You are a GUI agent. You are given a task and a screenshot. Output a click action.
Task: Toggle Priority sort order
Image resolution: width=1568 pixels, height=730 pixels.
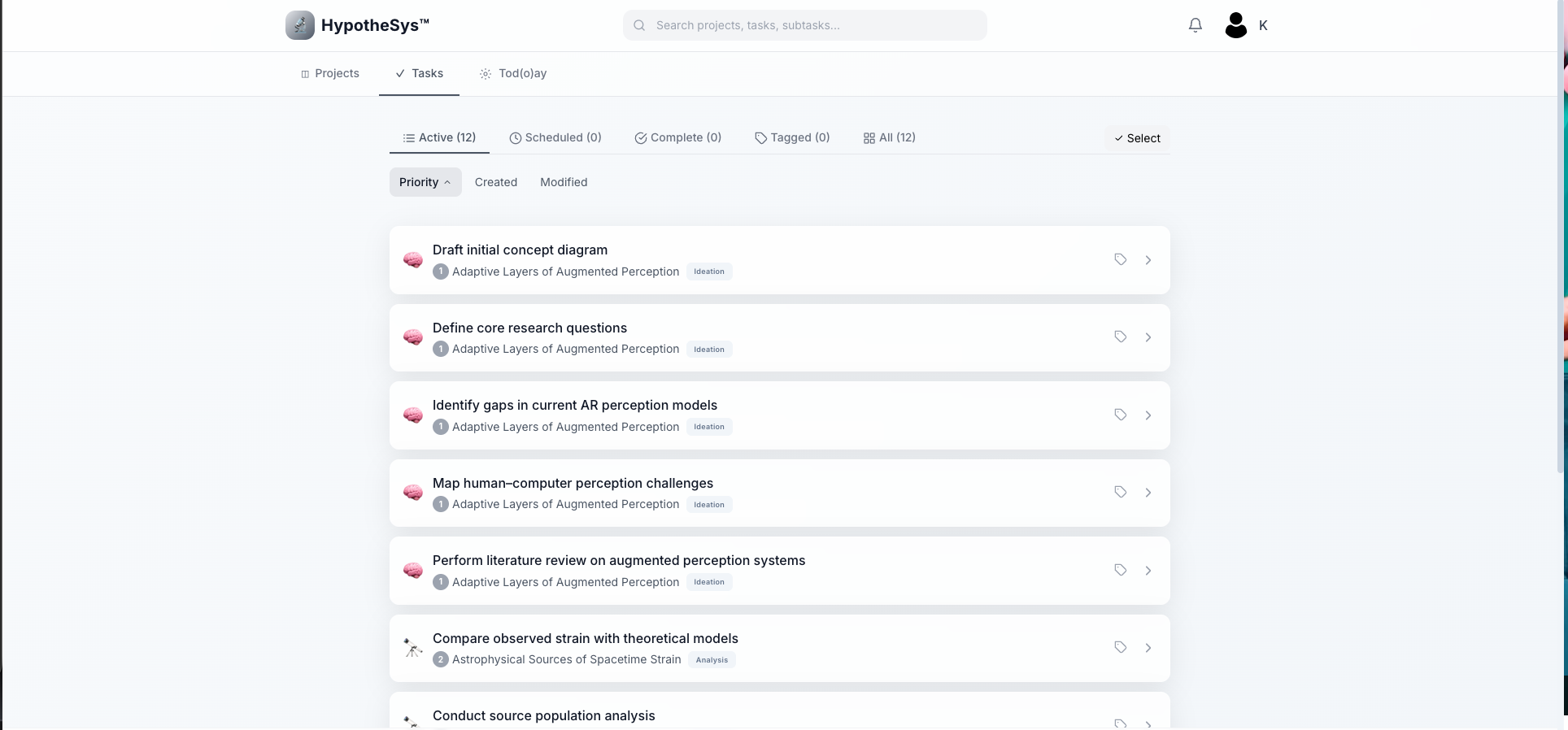click(x=425, y=182)
